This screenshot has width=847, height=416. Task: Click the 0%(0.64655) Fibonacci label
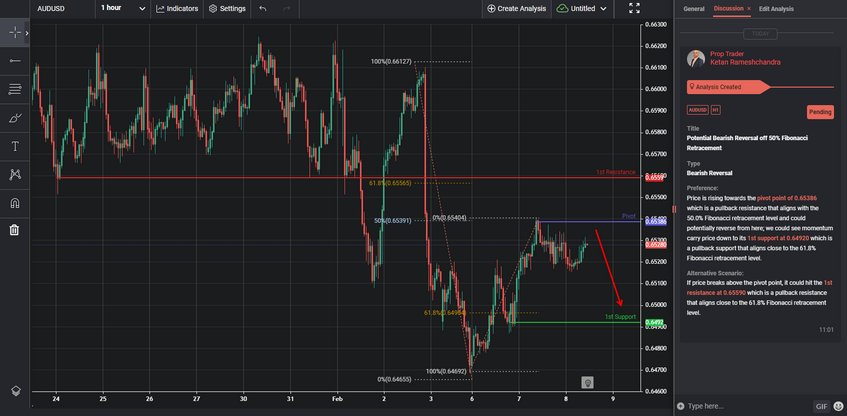[x=394, y=379]
